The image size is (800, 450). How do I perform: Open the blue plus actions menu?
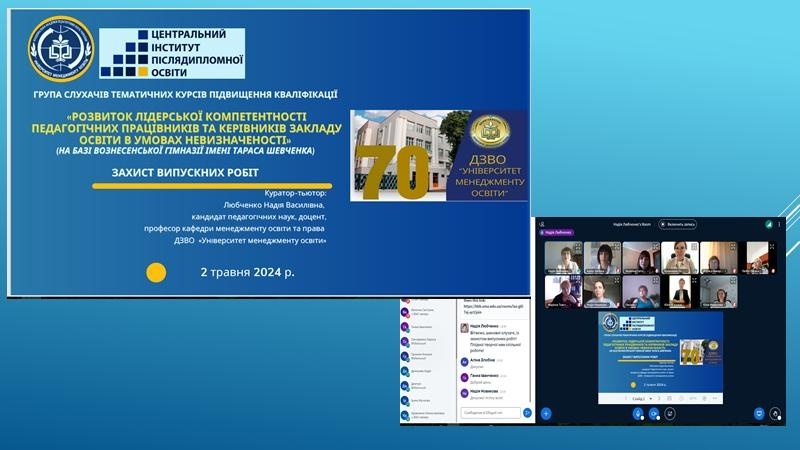546,412
